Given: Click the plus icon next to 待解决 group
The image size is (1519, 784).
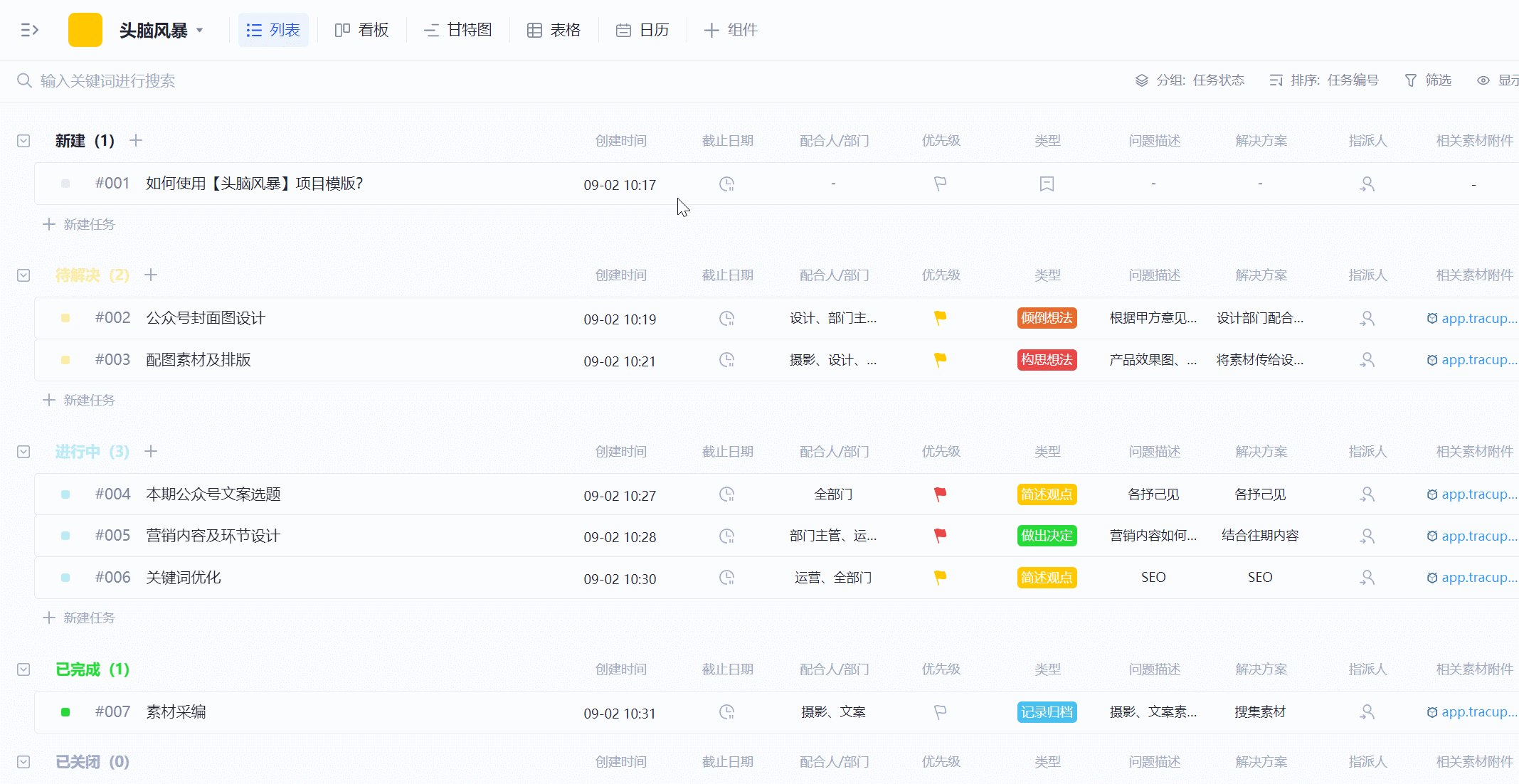Looking at the screenshot, I should tap(151, 275).
